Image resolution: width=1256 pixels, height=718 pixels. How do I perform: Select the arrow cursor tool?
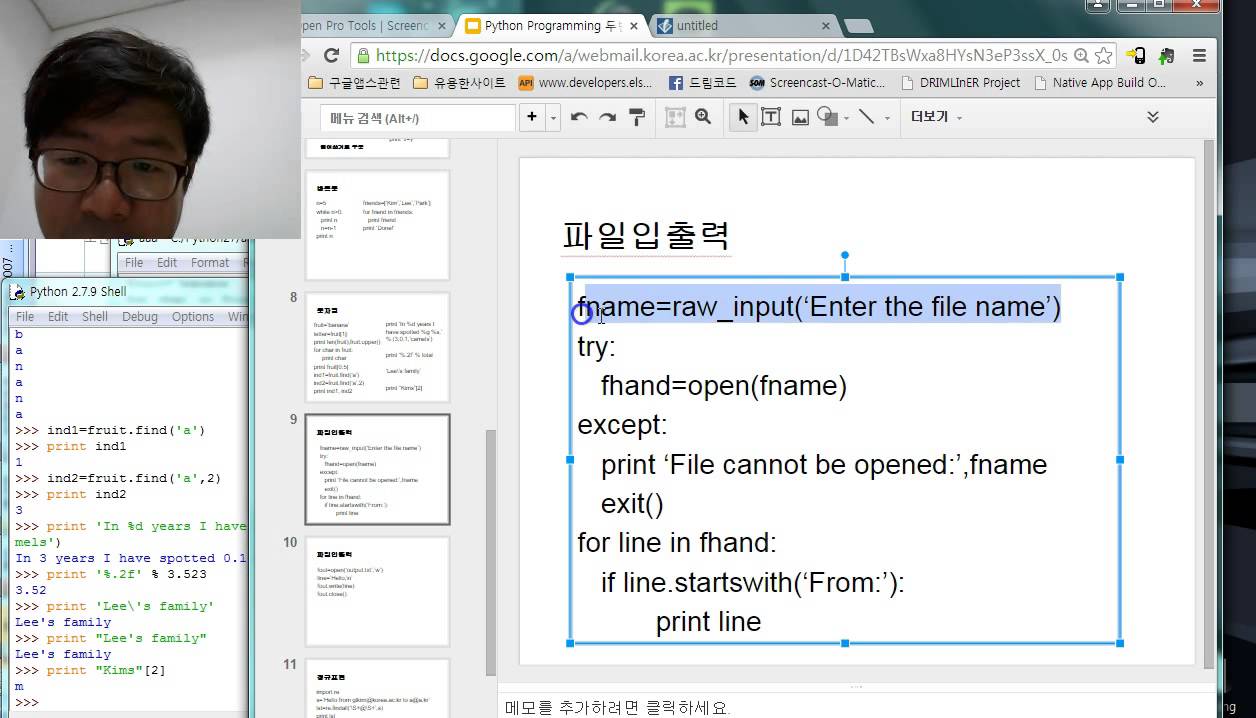743,117
